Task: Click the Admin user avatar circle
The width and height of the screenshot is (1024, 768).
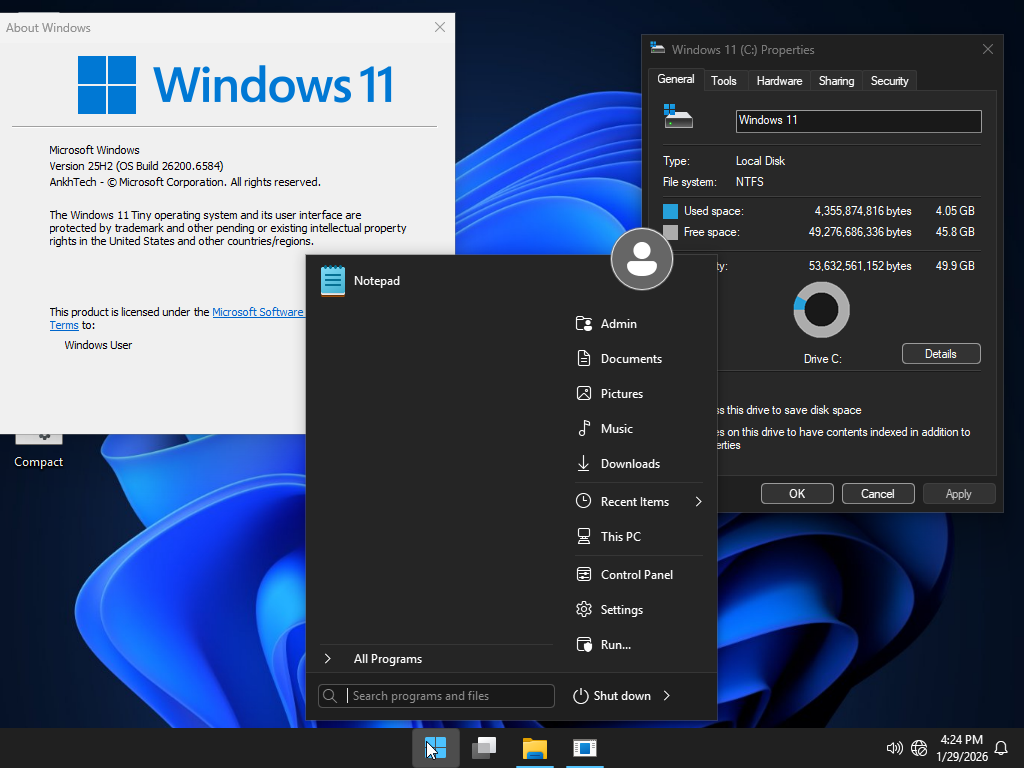Action: 641,258
